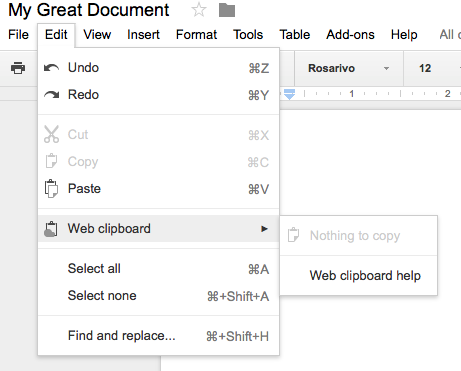Open Web clipboard help

pos(359,275)
